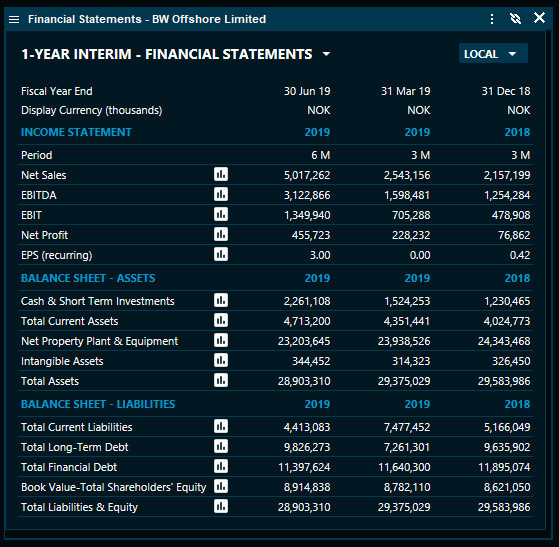Open chart for Total Liabilities & Equity
Image resolution: width=559 pixels, height=547 pixels.
click(x=221, y=506)
